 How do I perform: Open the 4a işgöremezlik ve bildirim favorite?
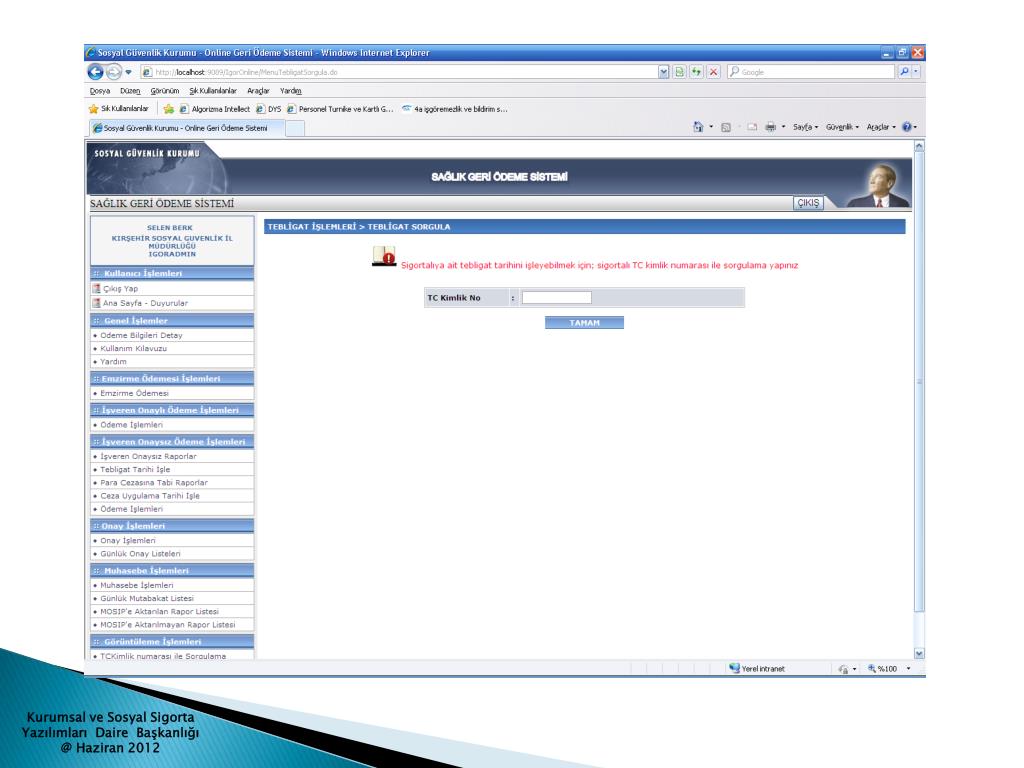pos(455,109)
